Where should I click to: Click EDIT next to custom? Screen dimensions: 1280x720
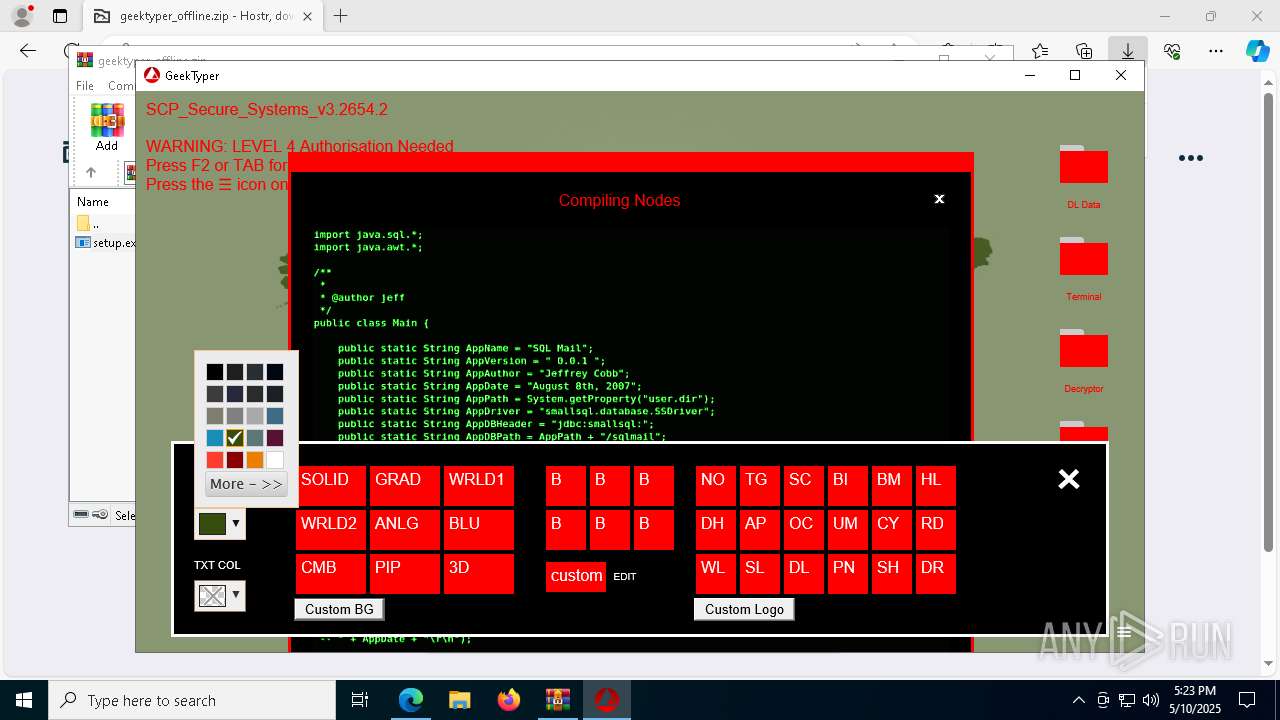tap(625, 577)
